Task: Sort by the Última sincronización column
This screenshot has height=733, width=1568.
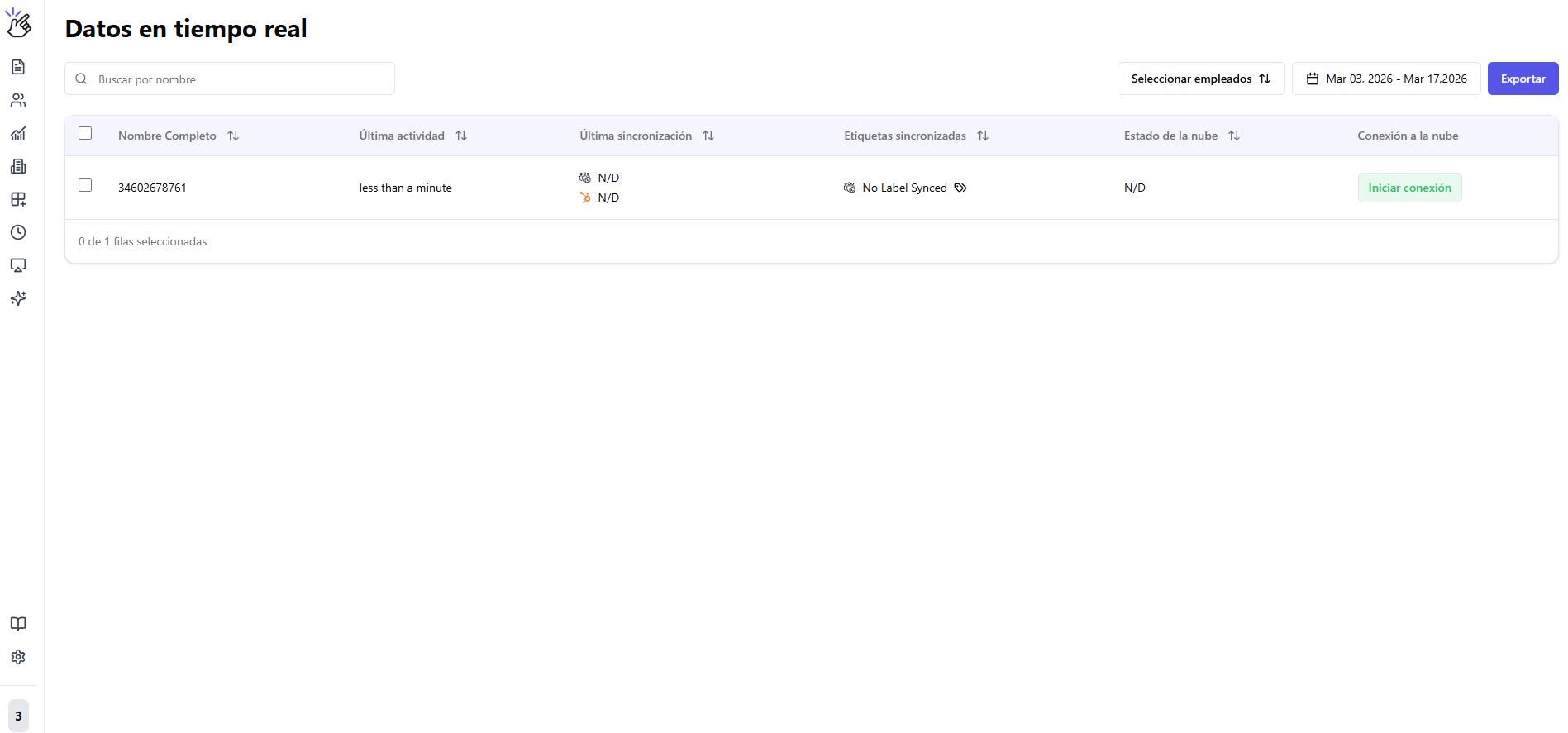Action: [x=708, y=136]
